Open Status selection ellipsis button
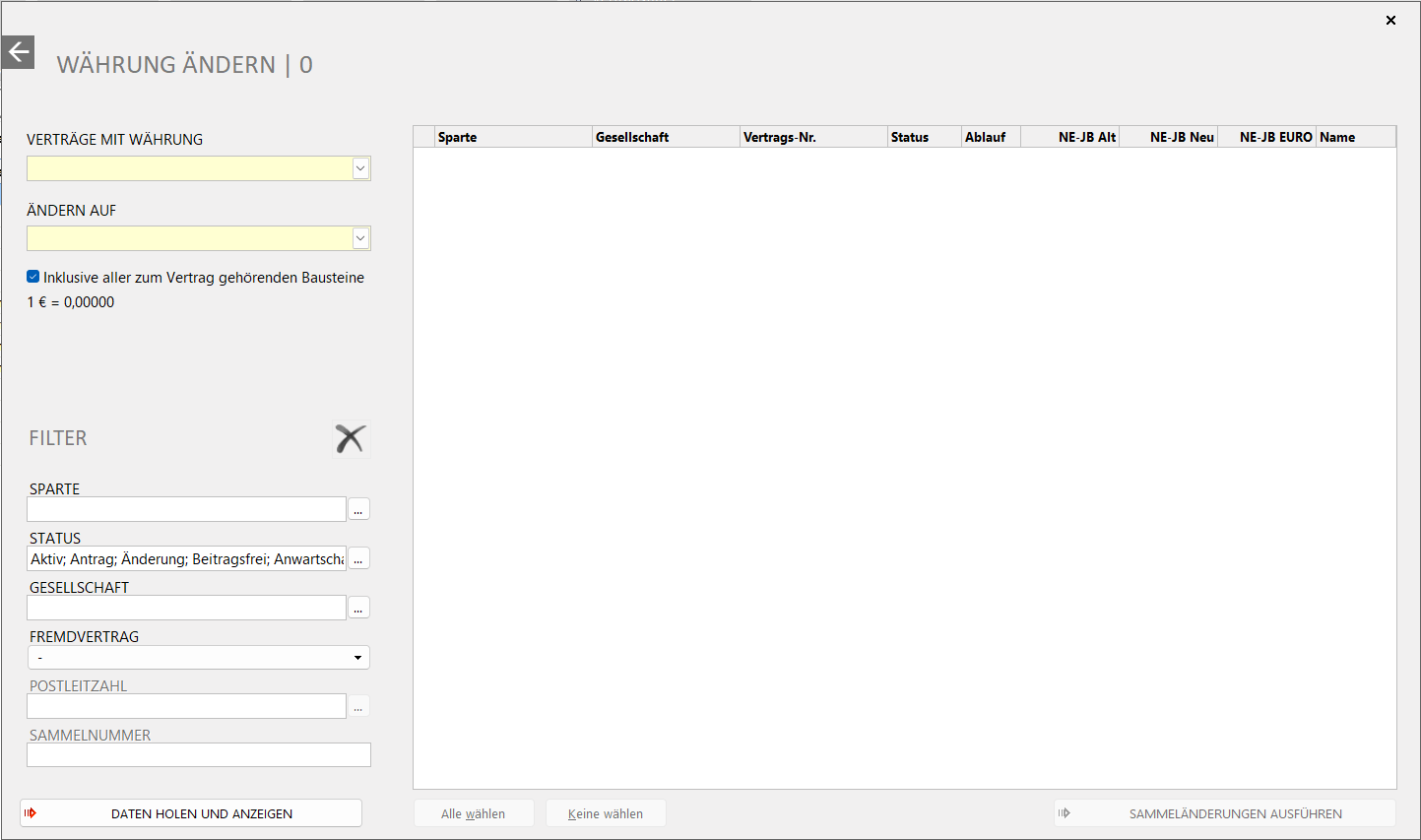The width and height of the screenshot is (1421, 840). (358, 558)
